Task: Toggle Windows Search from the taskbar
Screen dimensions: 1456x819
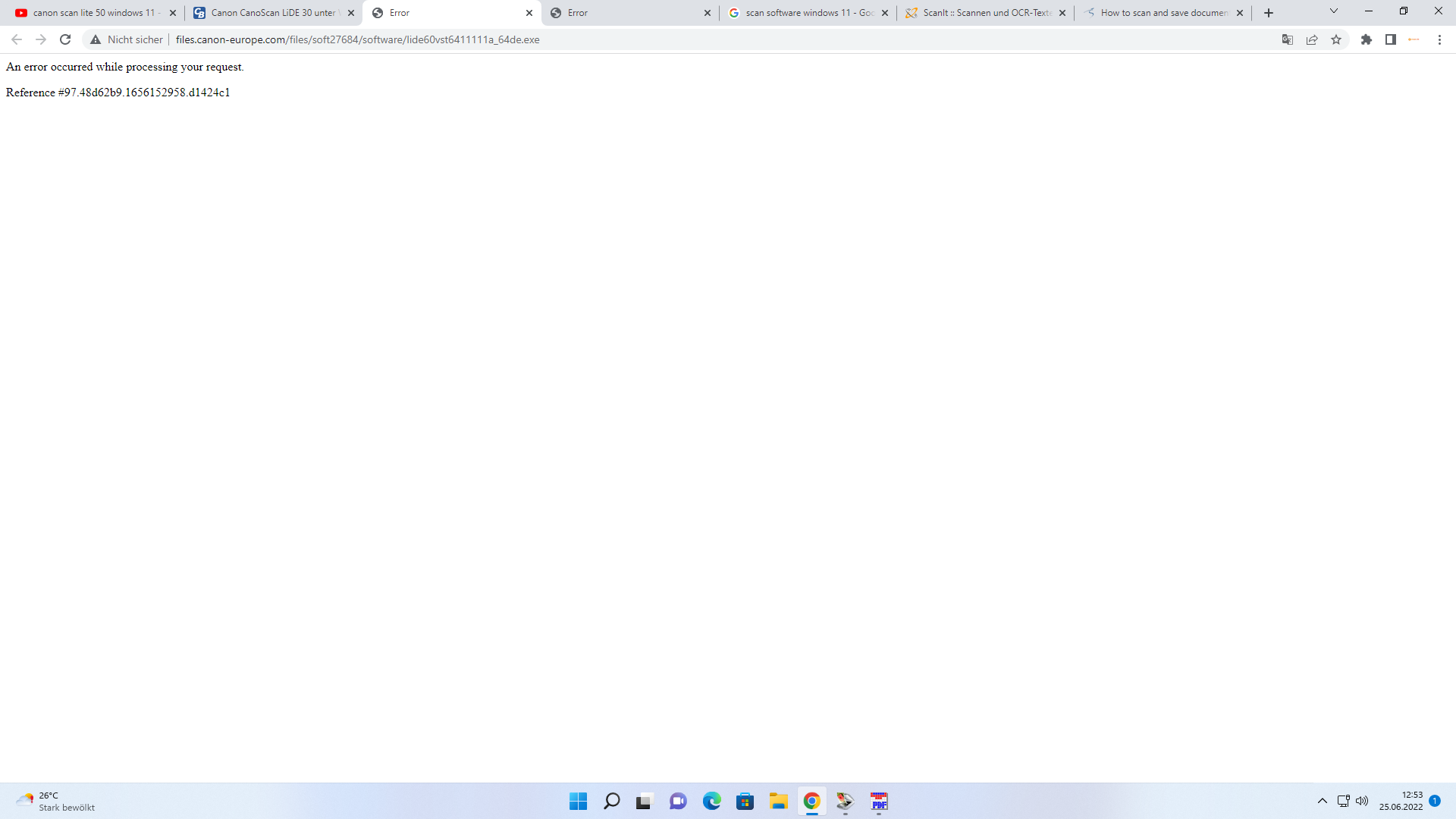Action: tap(611, 801)
